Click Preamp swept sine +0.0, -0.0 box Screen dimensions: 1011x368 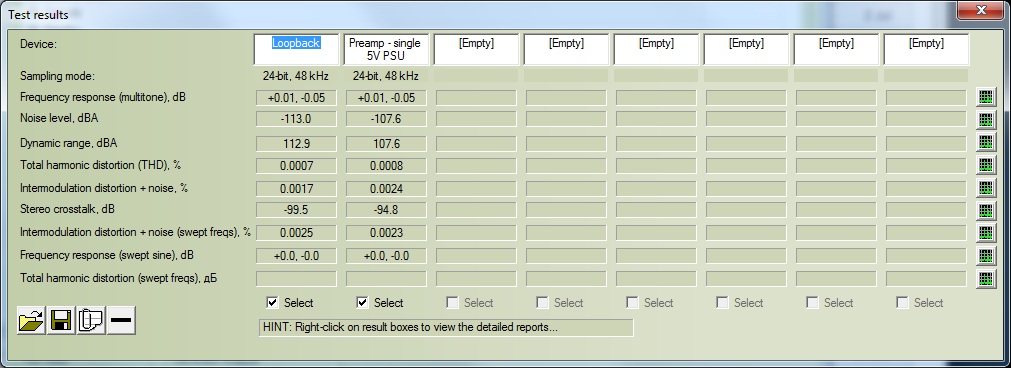click(x=386, y=256)
